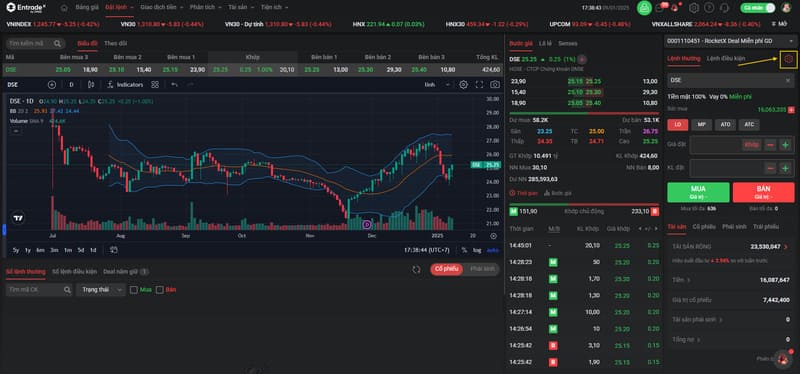Image resolution: width=800 pixels, height=374 pixels.
Task: Select ATC order type
Action: 749,124
